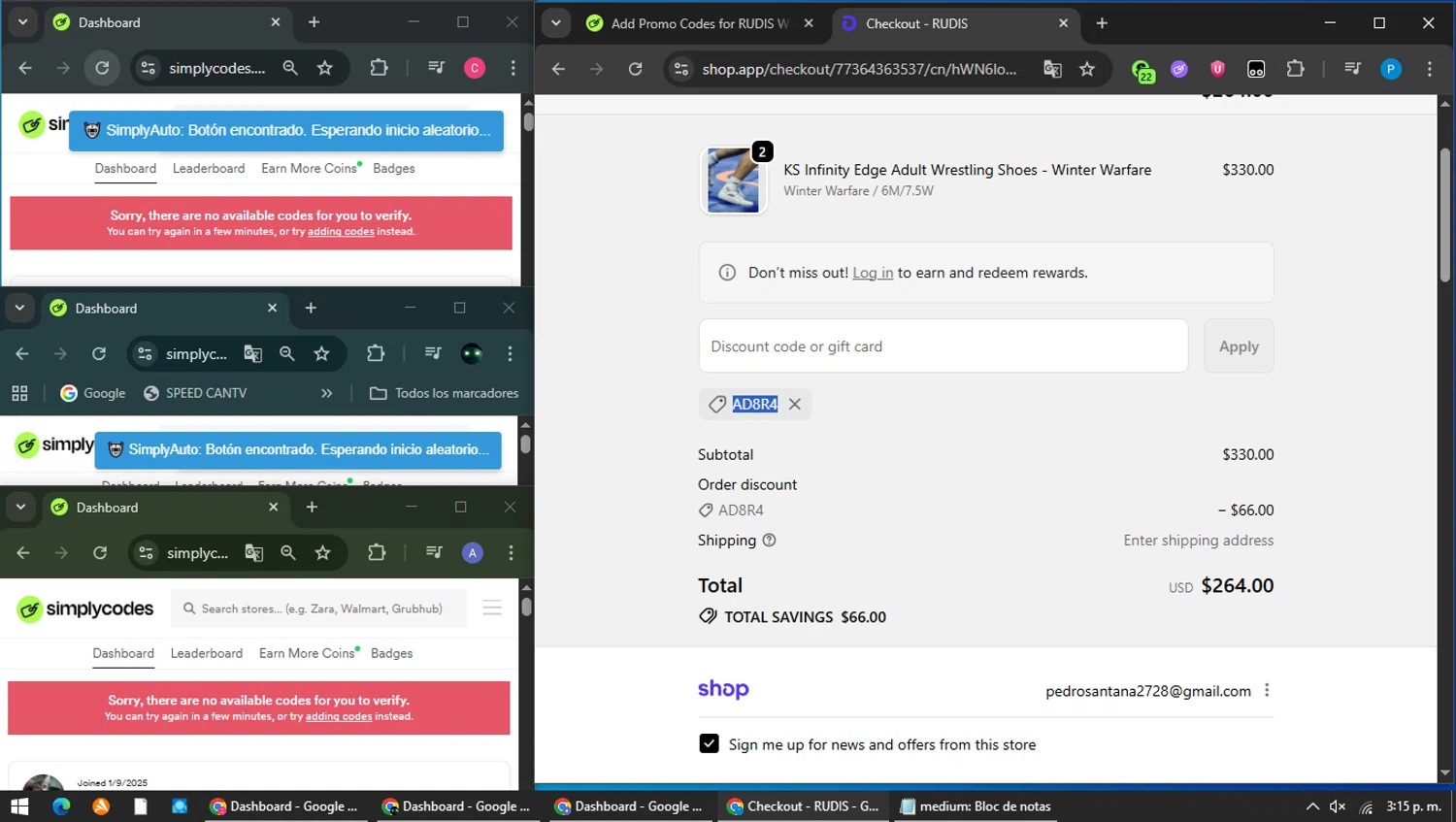Screen dimensions: 1456x822
Task: Toggle Sign me up for news checkbox
Action: (x=710, y=744)
